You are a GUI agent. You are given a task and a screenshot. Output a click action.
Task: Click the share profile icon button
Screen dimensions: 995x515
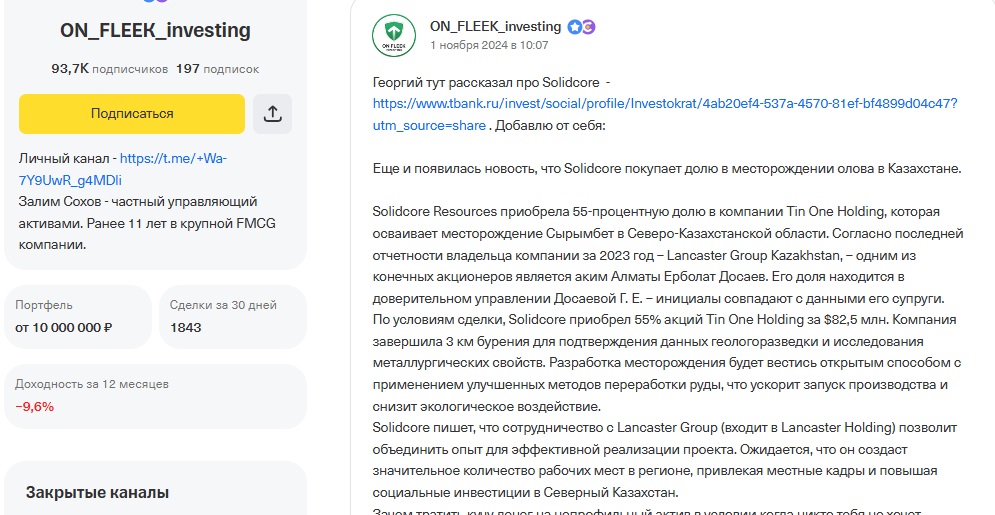273,114
